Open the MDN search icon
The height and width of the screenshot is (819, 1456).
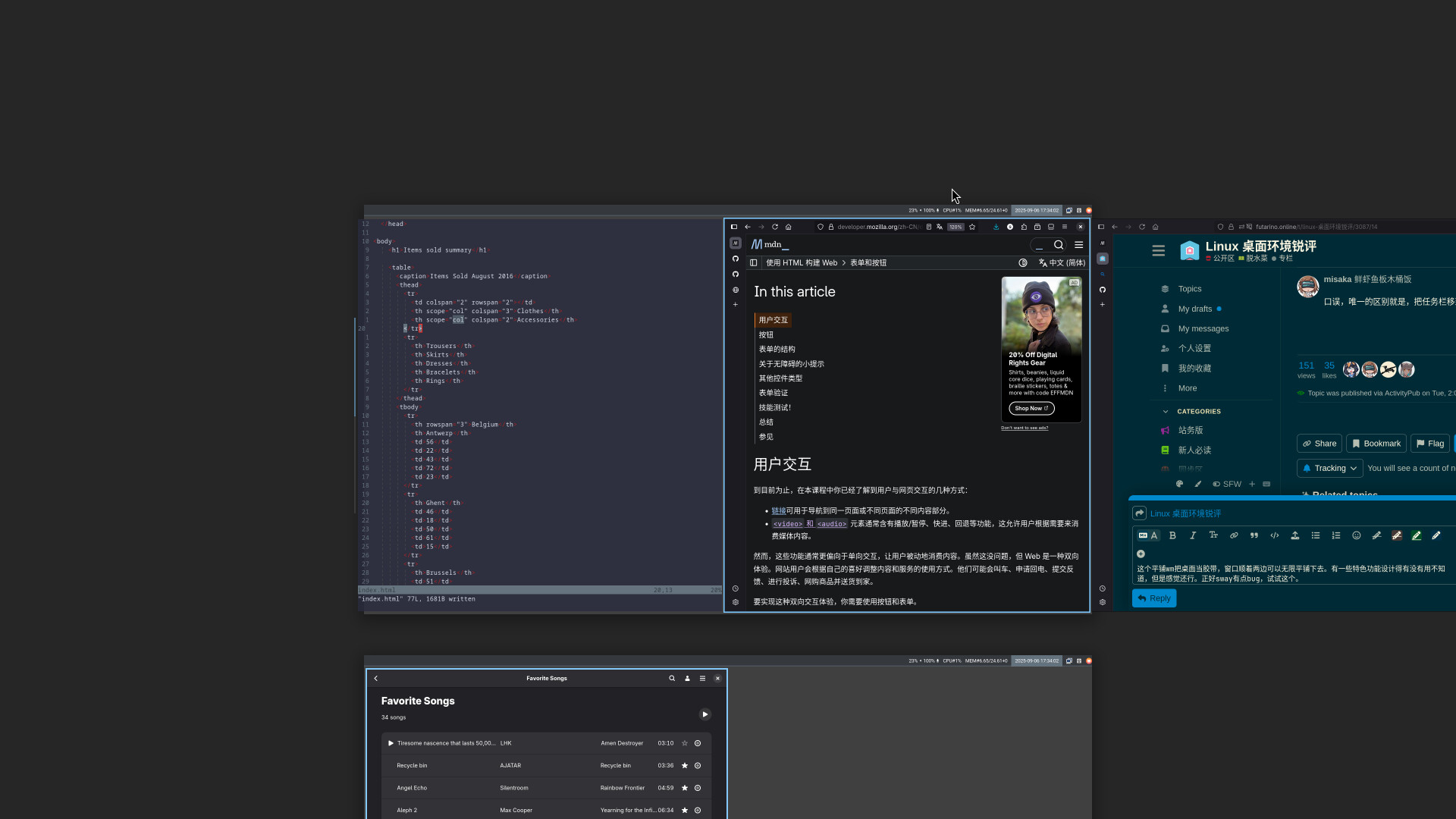tap(1059, 245)
